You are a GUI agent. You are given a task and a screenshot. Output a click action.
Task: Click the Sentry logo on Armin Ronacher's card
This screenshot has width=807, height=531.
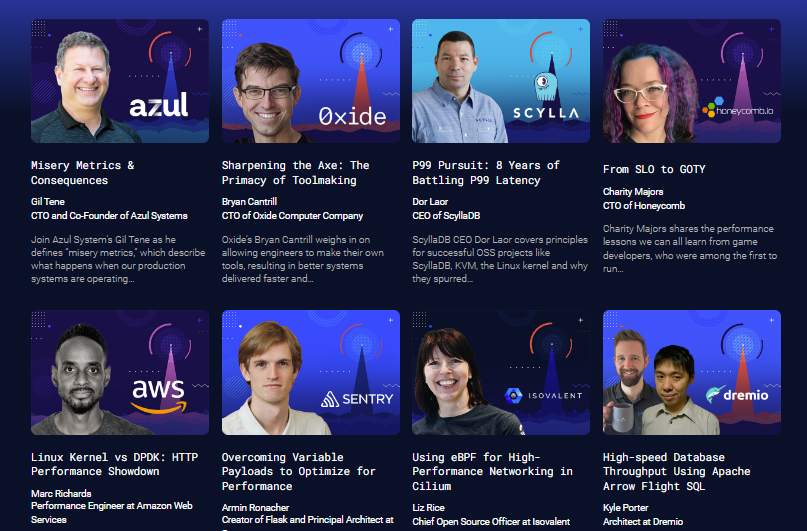pos(357,399)
